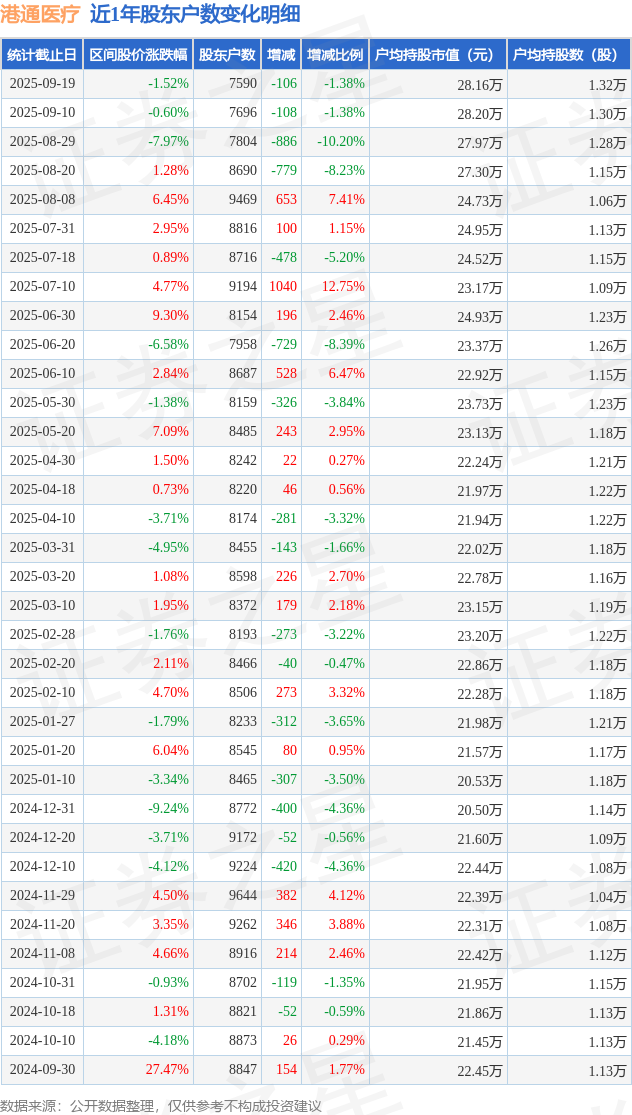632x1115 pixels.
Task: Select the 区间股价涨跌幅 column header
Action: click(x=138, y=55)
